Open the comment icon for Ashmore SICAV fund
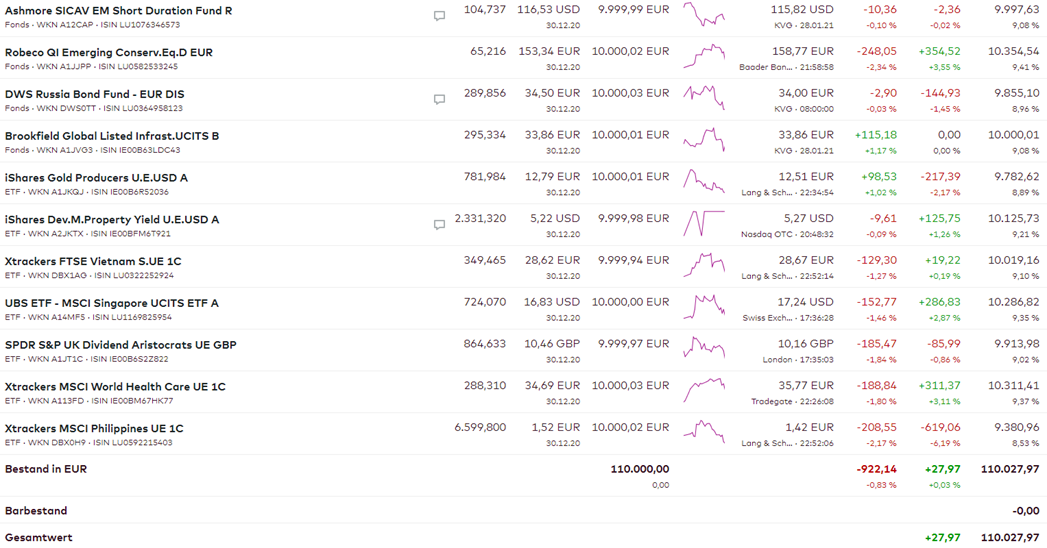Image resolution: width=1047 pixels, height=548 pixels. [439, 16]
